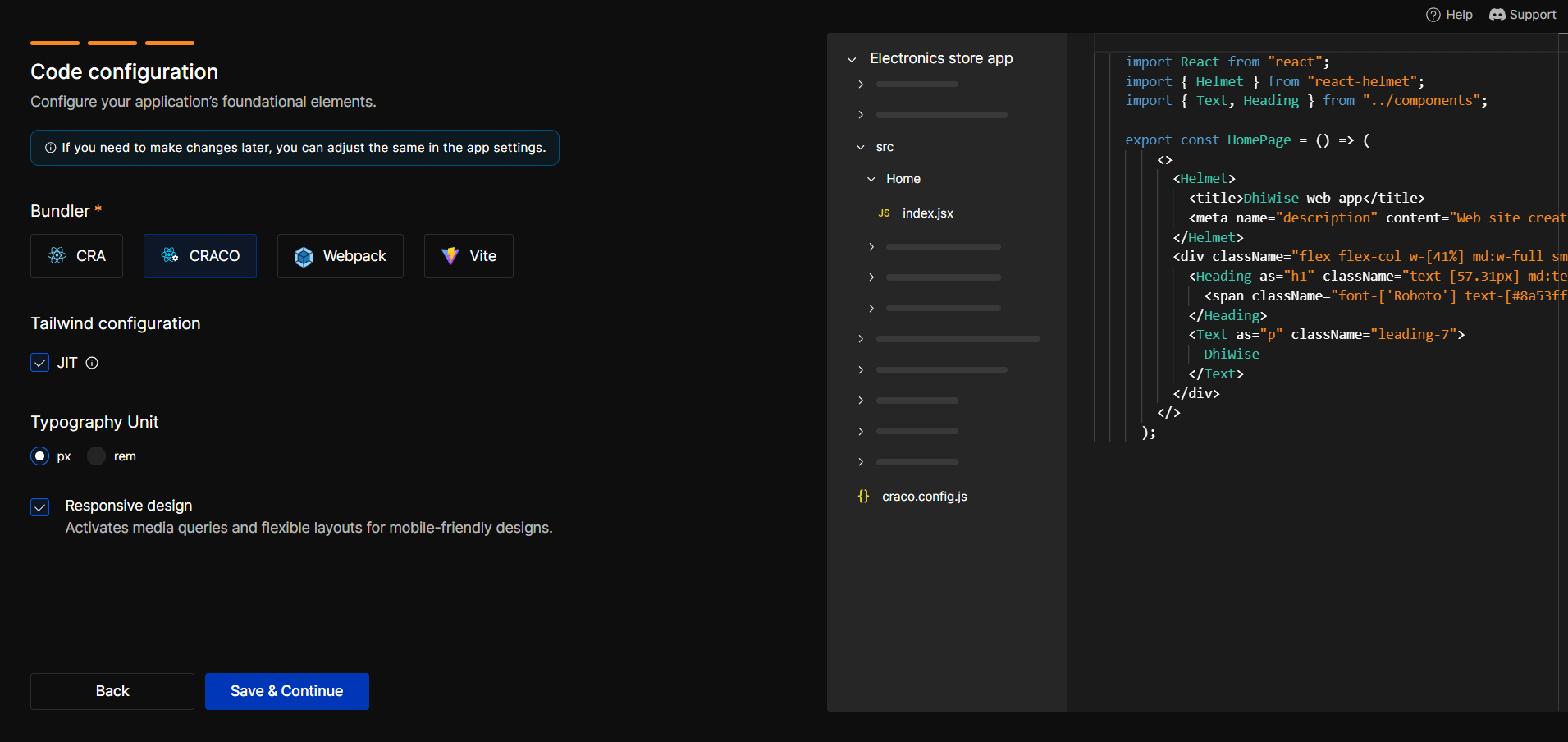Click the first orange step indicator bar
1568x742 pixels.
[x=55, y=43]
